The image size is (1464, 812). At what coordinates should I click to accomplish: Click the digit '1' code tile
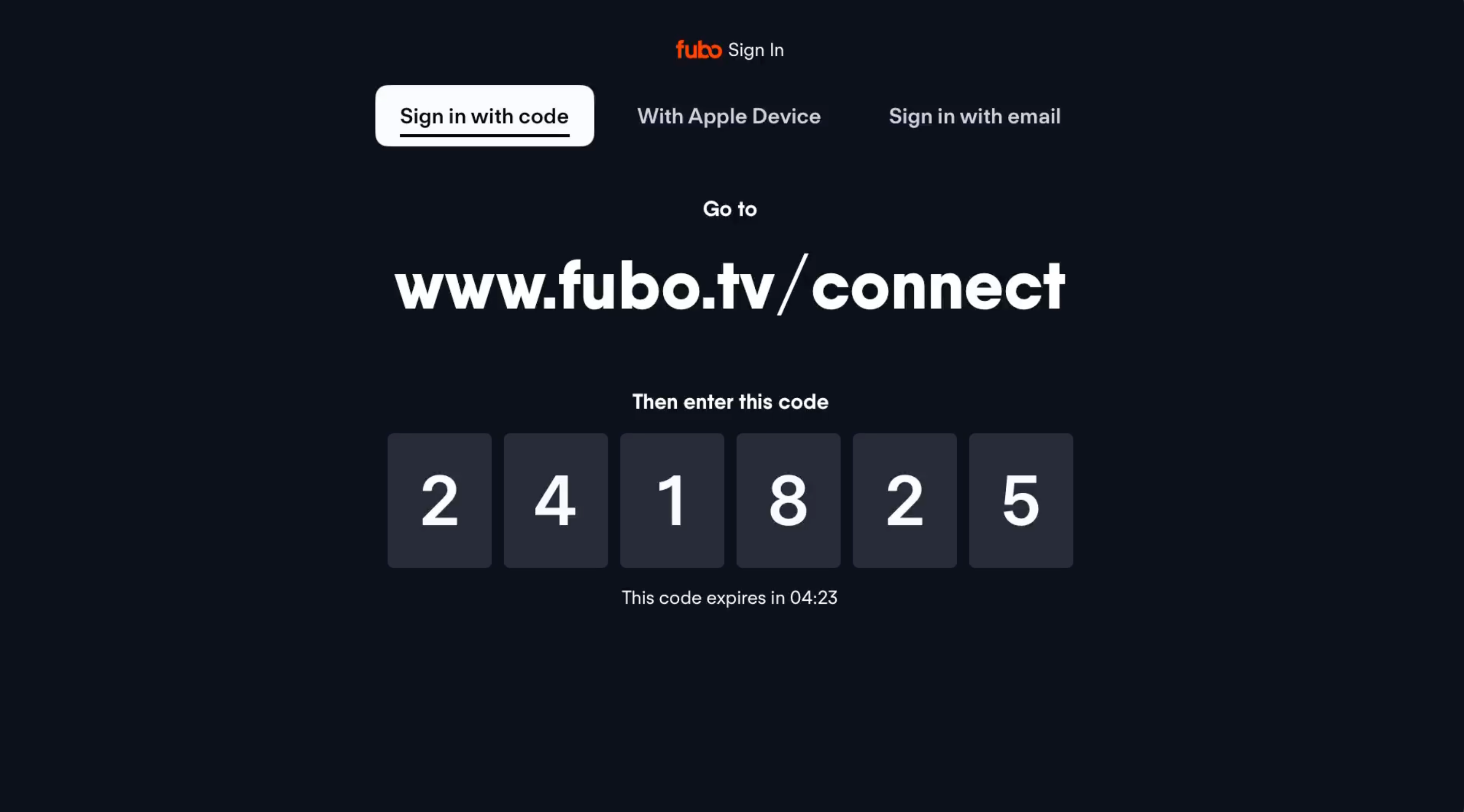[671, 499]
